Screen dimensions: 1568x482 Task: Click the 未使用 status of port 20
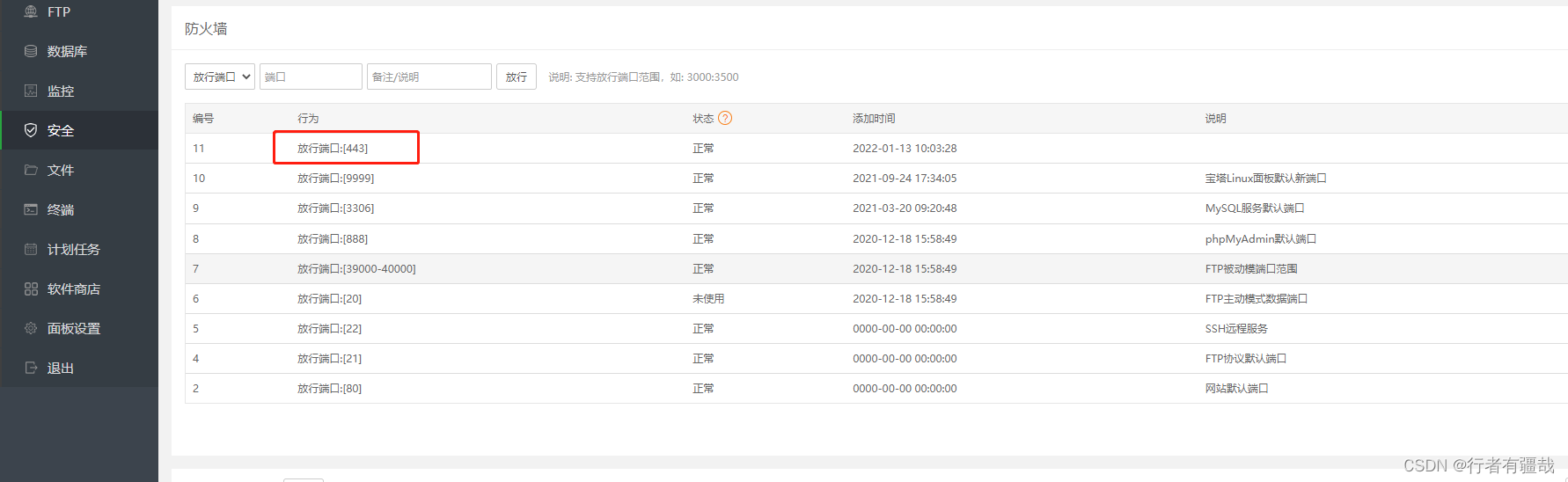(708, 298)
